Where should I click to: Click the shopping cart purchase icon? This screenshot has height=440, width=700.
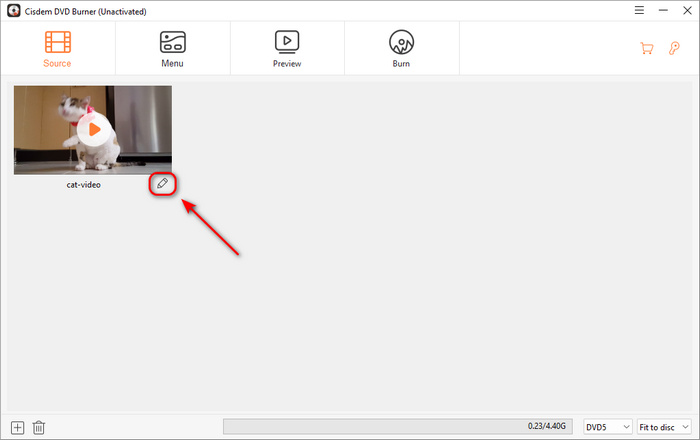pos(646,48)
